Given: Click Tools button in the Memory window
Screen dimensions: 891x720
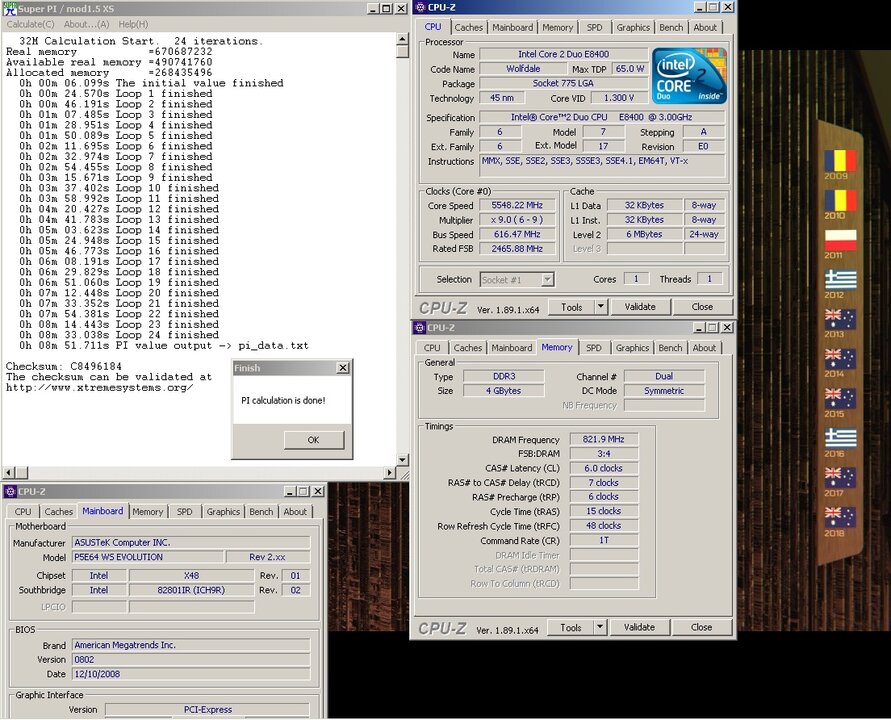Looking at the screenshot, I should click(571, 627).
